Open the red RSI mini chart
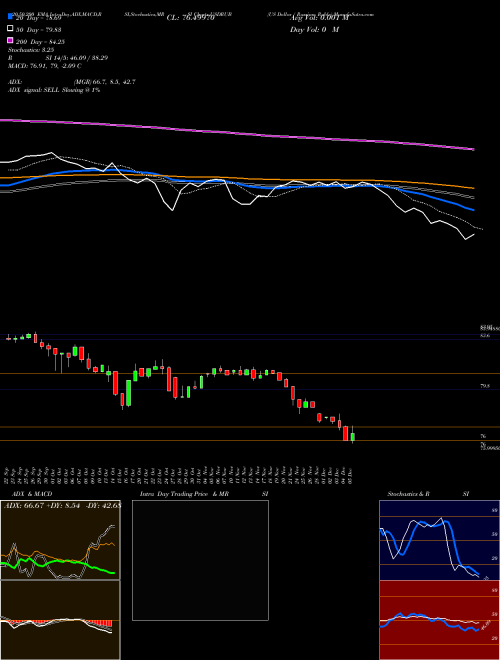 [x=439, y=620]
